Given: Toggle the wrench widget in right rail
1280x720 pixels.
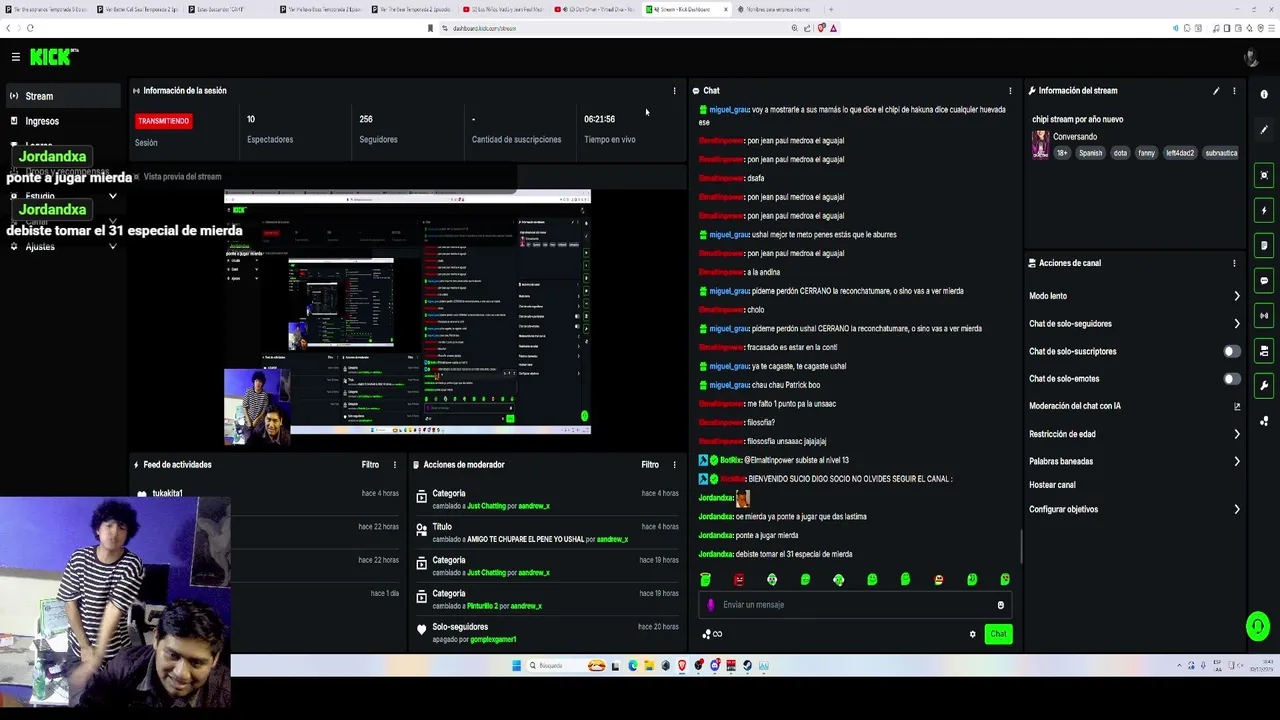Looking at the screenshot, I should pos(1264,386).
